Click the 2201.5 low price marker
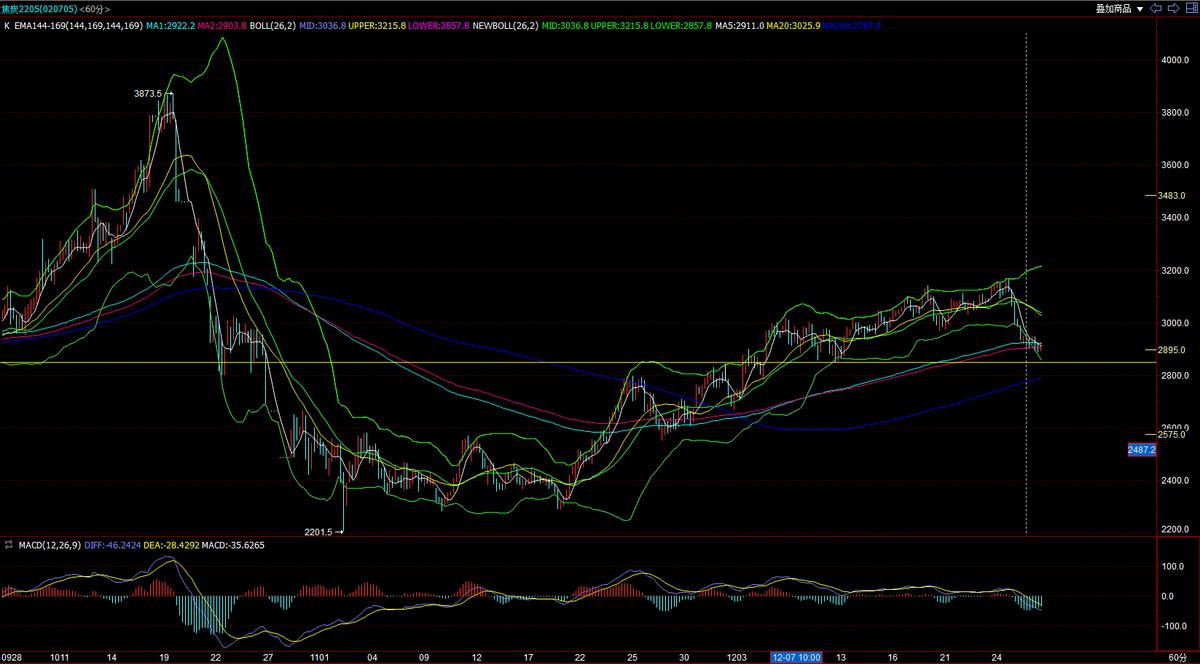 323,532
